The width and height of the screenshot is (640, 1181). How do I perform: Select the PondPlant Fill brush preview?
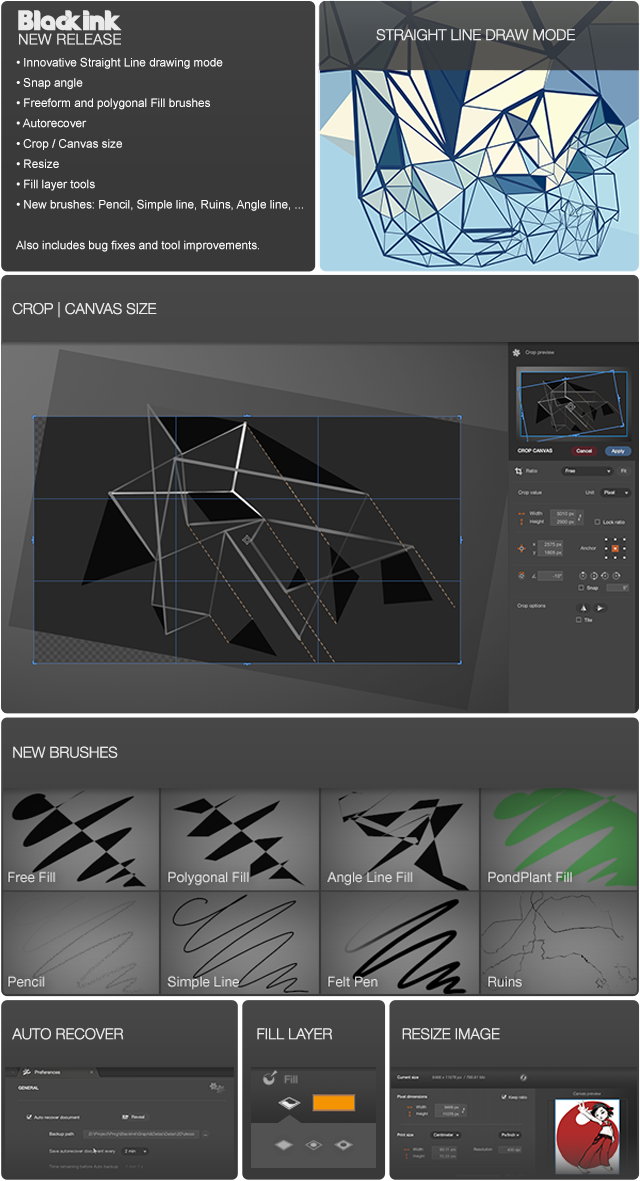[x=559, y=839]
